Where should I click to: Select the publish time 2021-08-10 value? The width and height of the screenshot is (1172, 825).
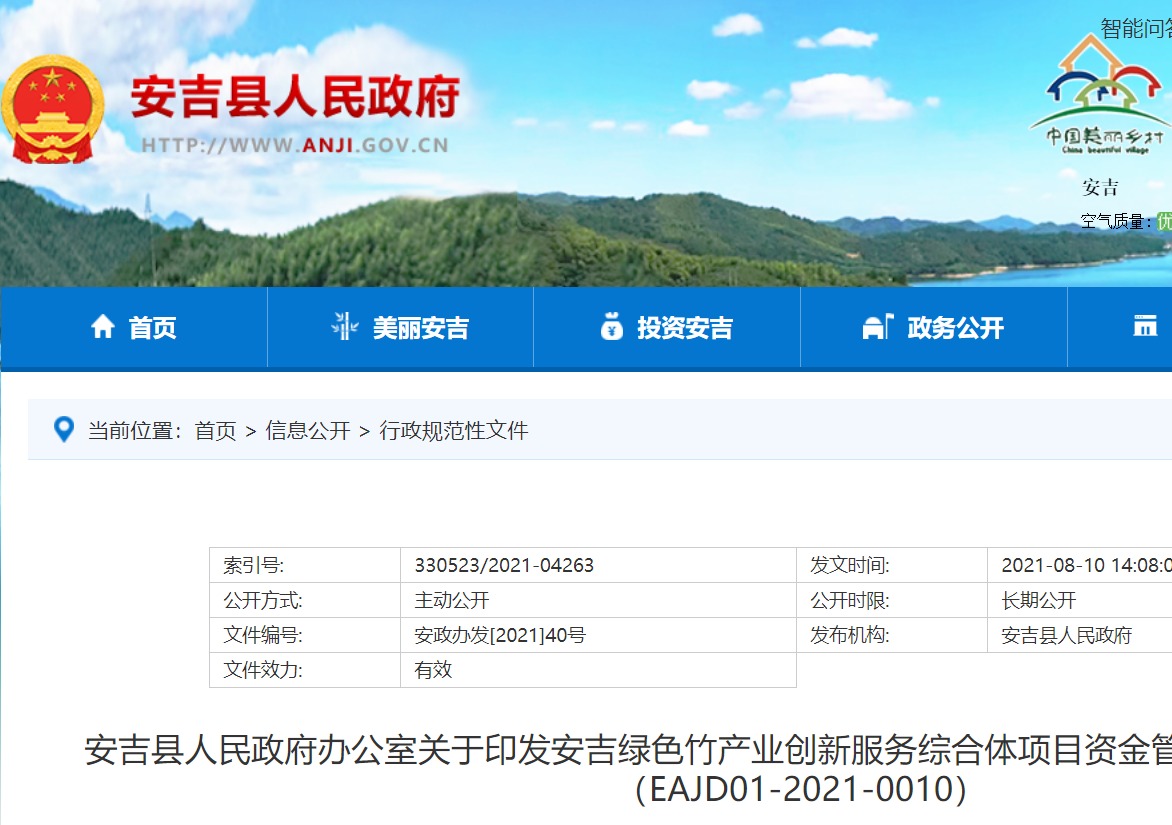(1087, 565)
